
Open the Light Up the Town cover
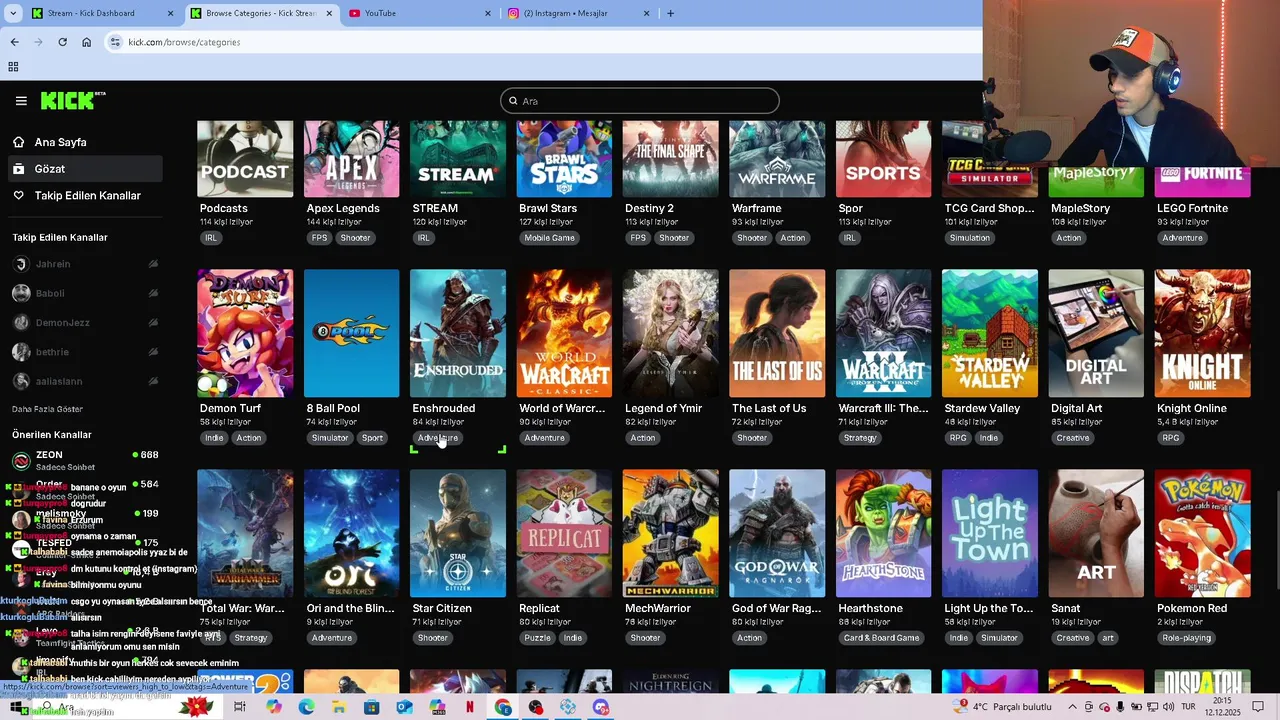point(990,533)
